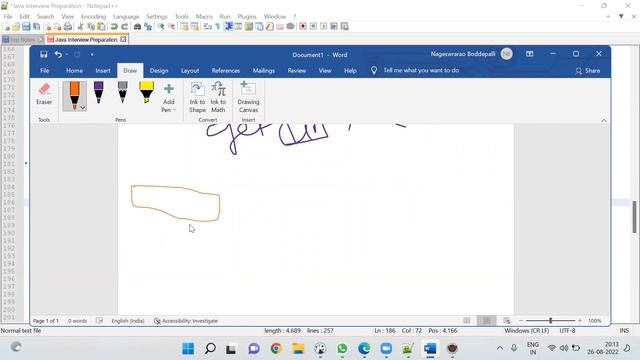Show hidden tray icons chevron
640x360 pixels.
pos(500,348)
